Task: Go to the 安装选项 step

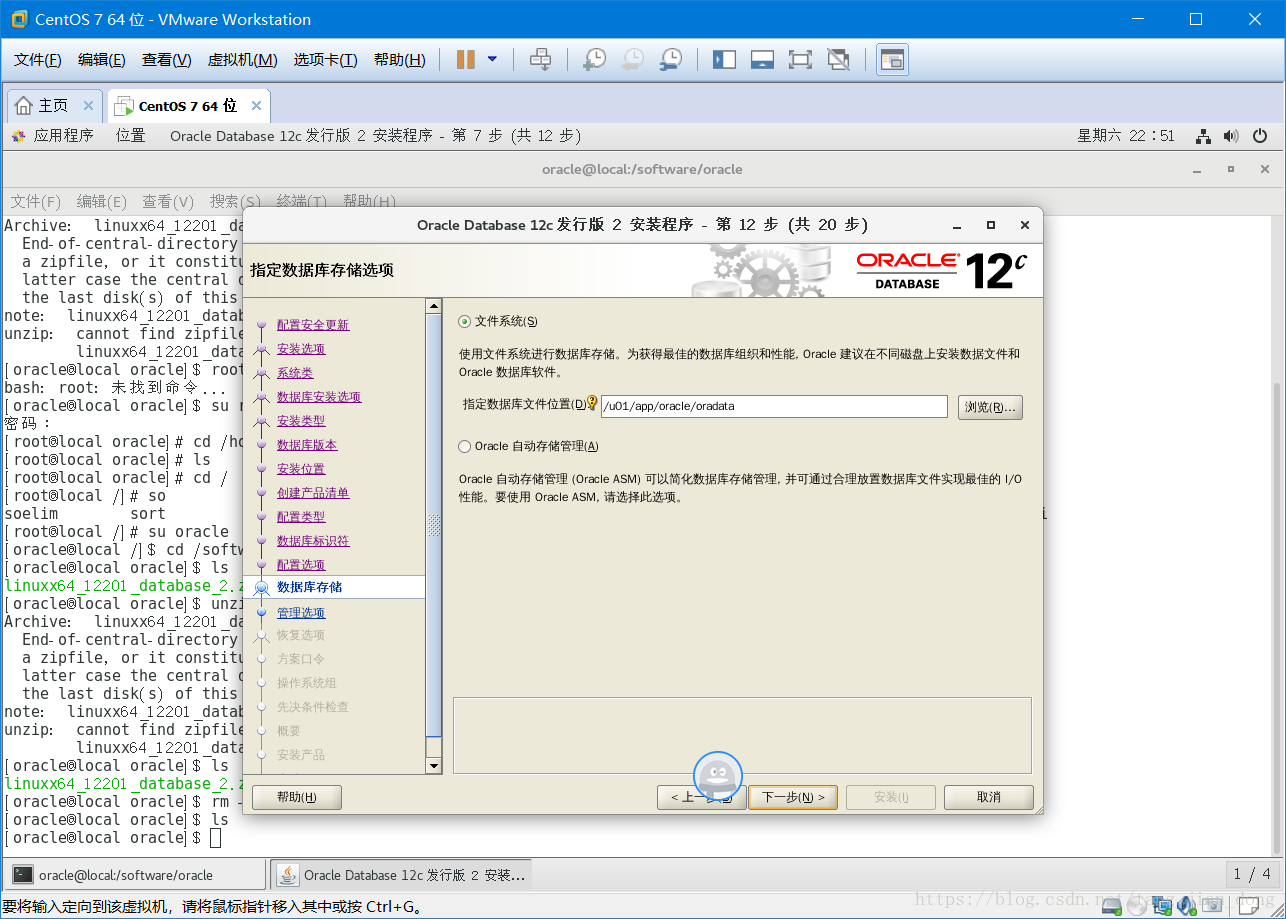Action: (301, 349)
